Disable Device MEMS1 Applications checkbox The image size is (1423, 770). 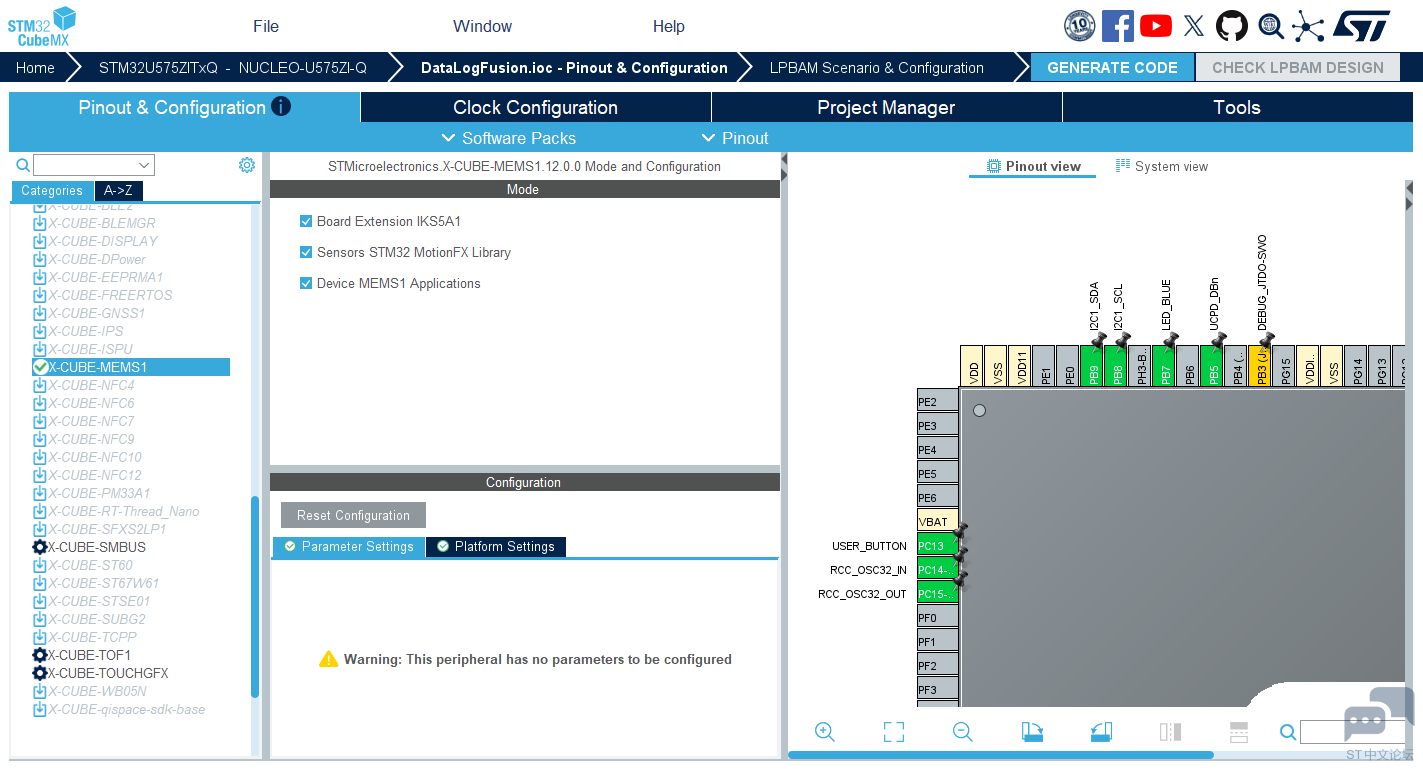coord(306,283)
